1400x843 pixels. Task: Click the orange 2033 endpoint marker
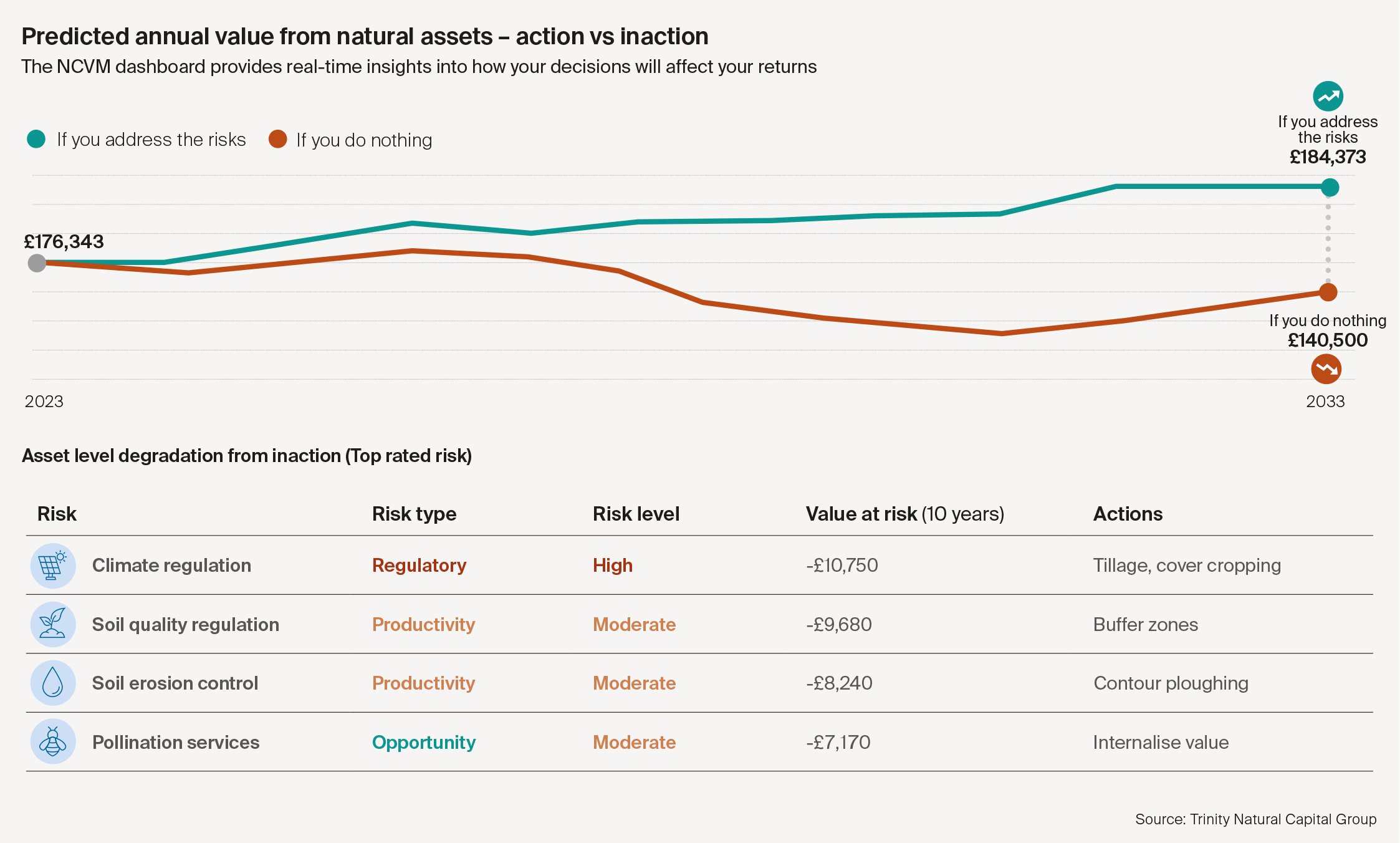[x=1328, y=292]
